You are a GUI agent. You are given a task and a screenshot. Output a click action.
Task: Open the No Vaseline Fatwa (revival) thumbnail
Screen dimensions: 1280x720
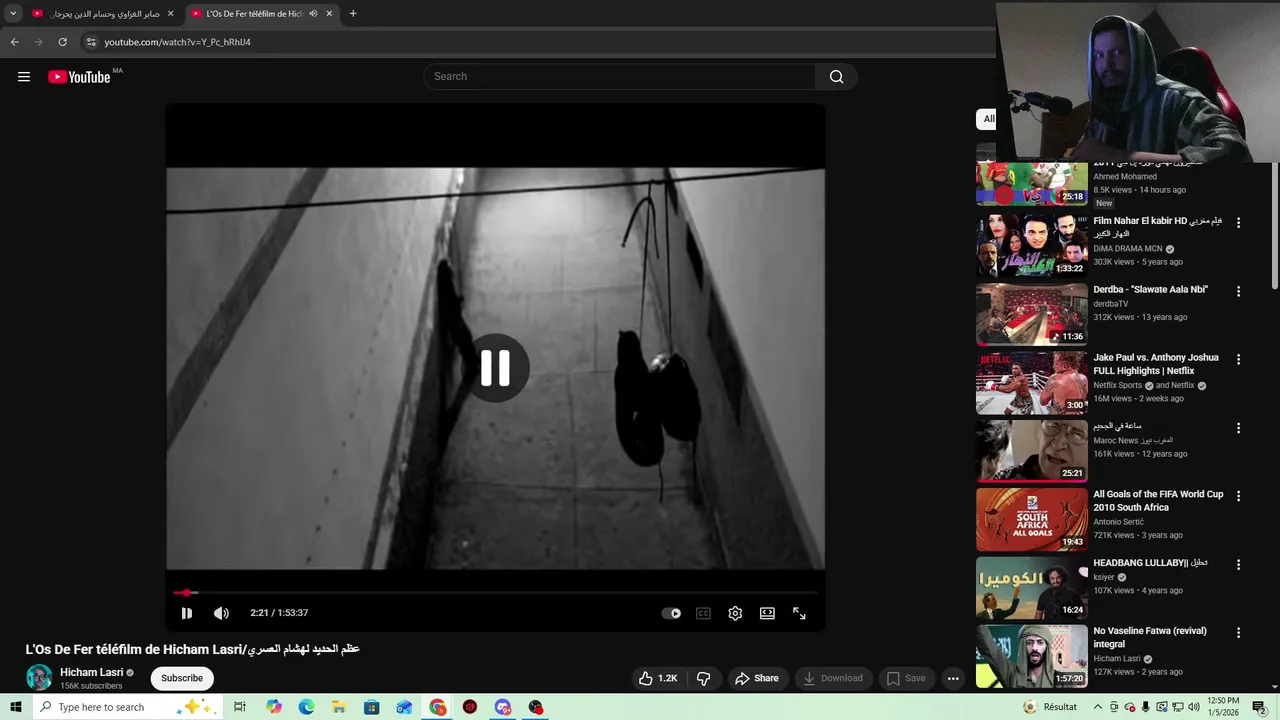pyautogui.click(x=1031, y=656)
